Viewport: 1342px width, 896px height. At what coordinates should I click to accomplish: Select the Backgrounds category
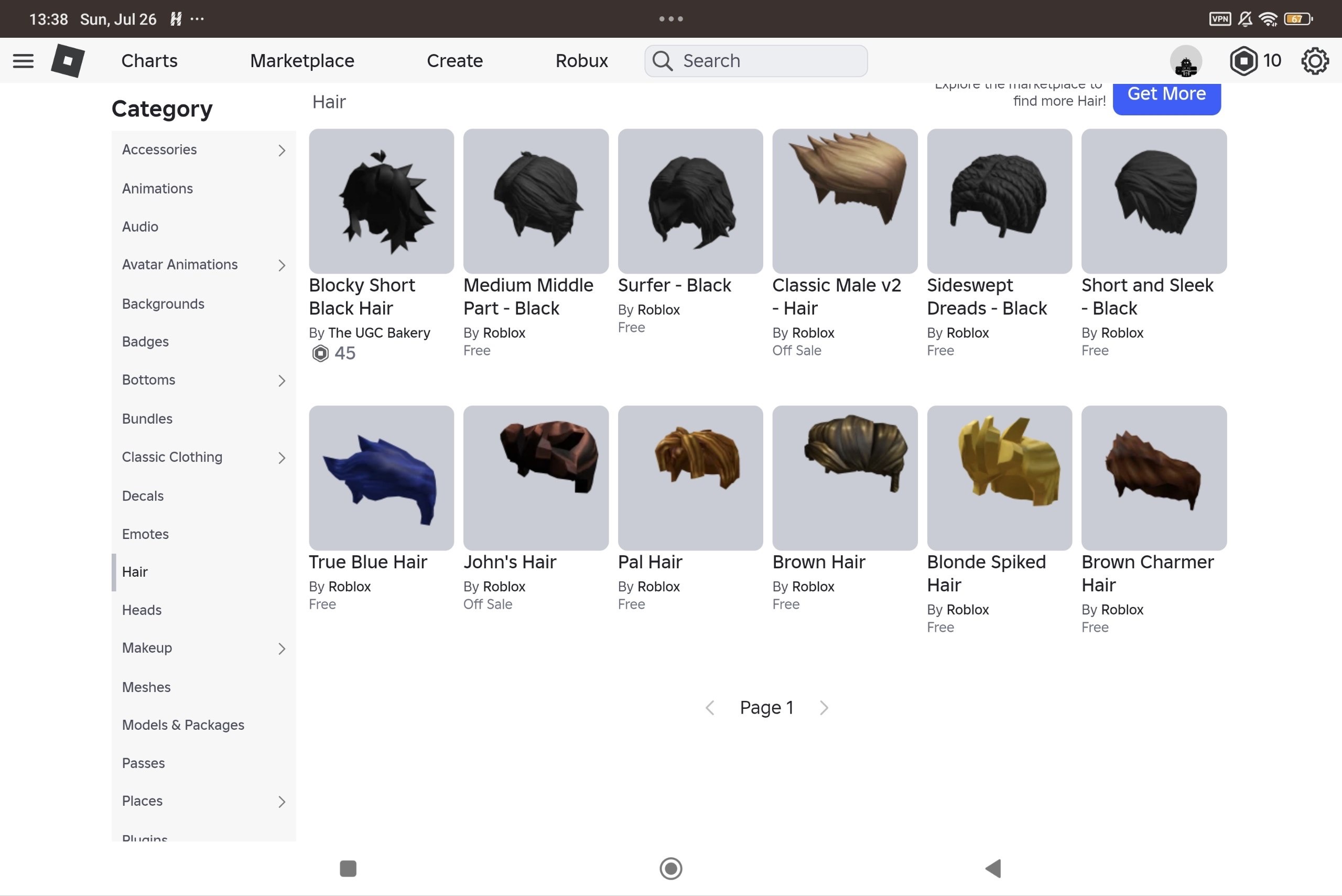point(203,304)
